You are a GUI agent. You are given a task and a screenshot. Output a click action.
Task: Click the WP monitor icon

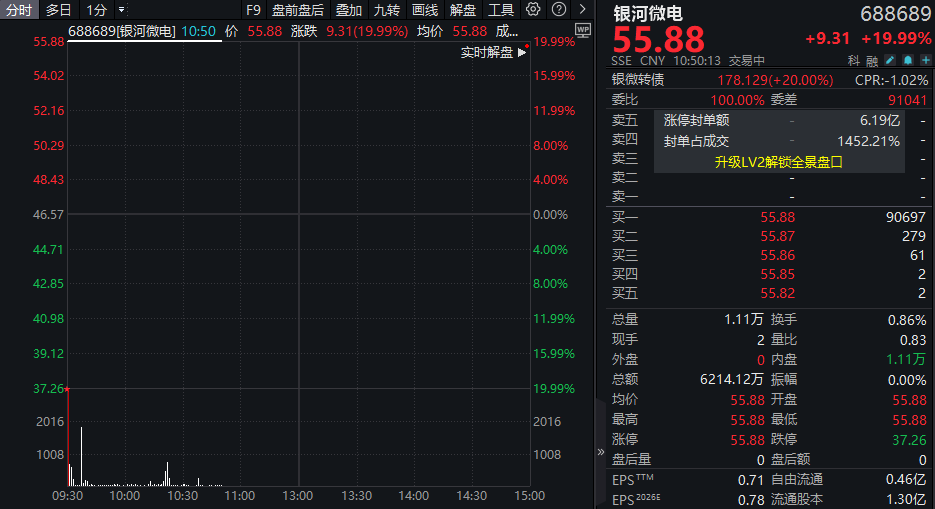coord(583,30)
